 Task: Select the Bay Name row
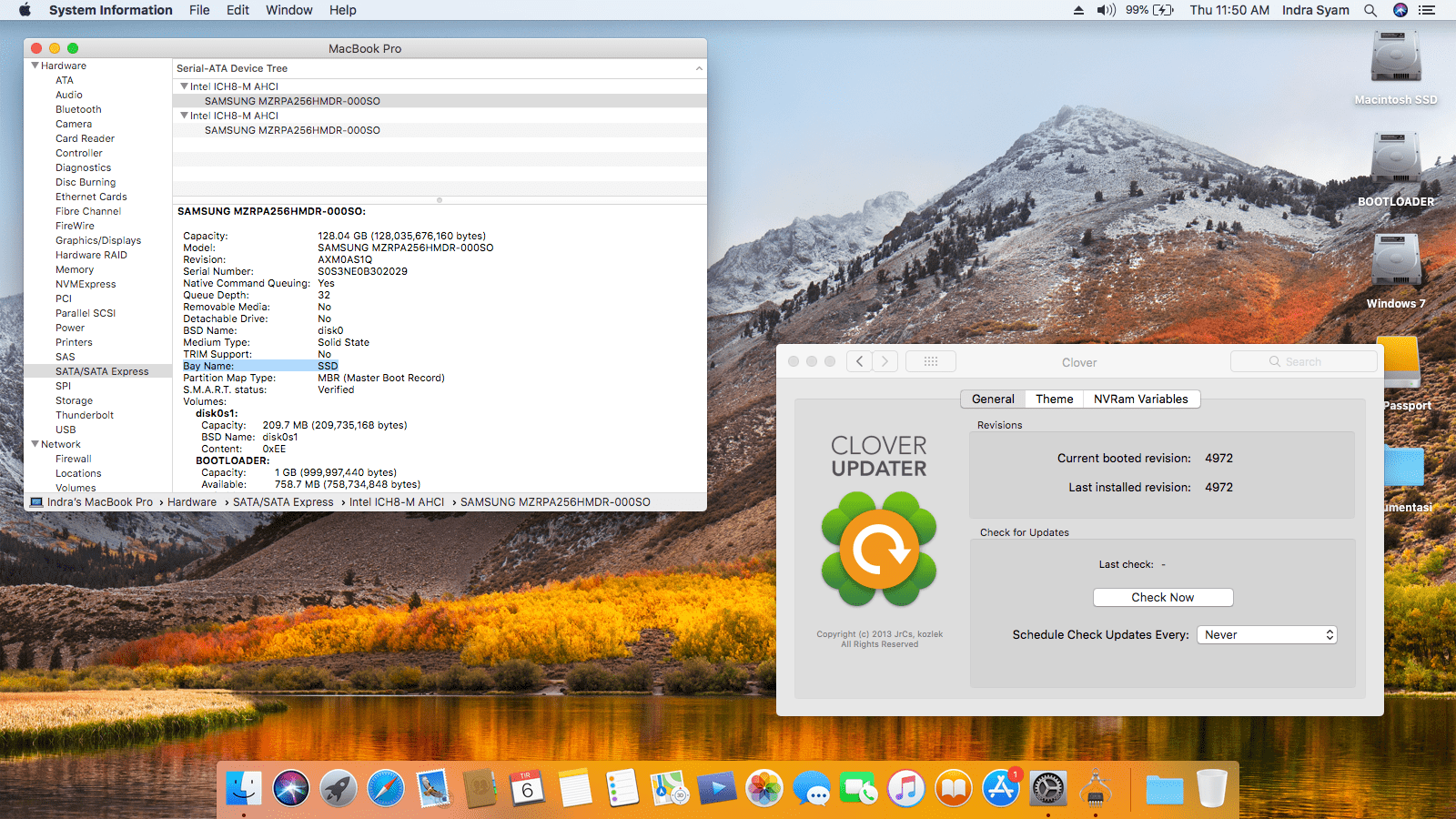point(260,366)
